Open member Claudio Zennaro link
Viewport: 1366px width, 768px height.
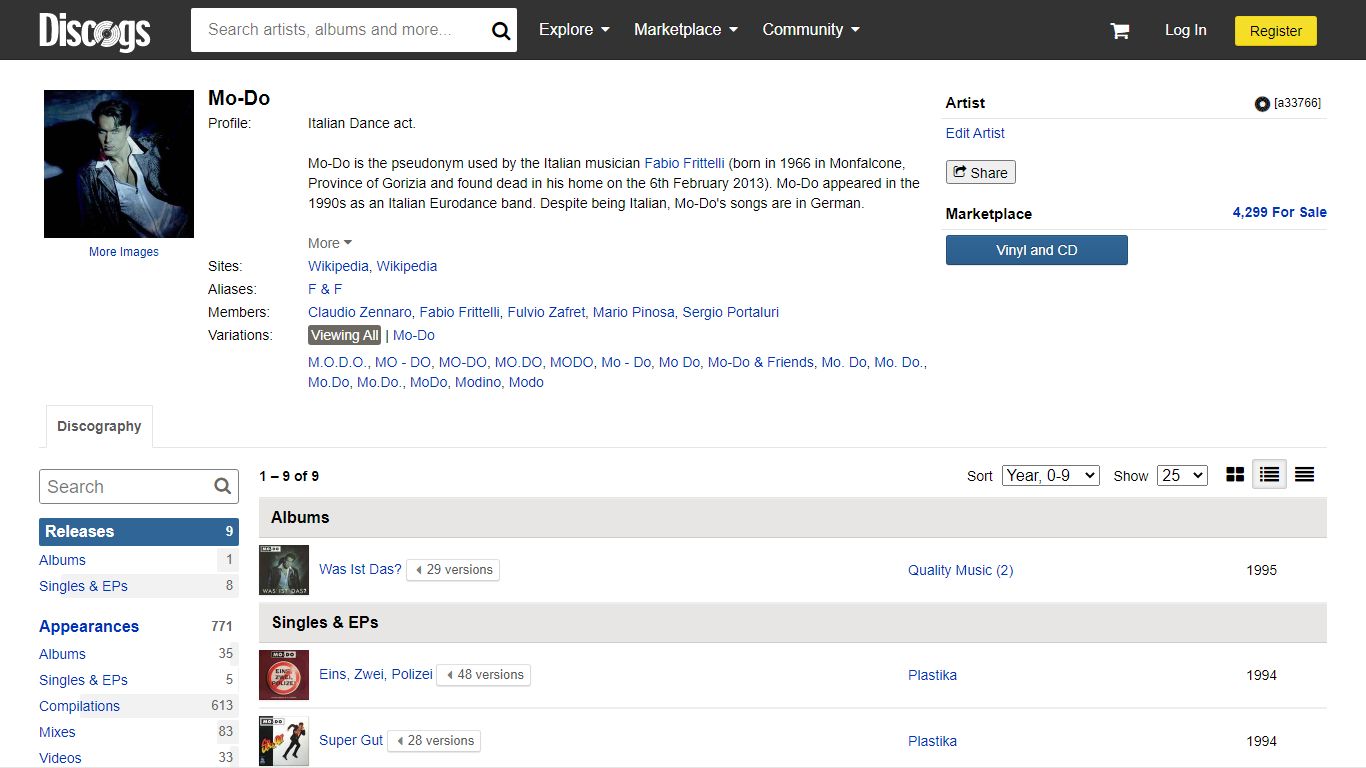point(360,312)
